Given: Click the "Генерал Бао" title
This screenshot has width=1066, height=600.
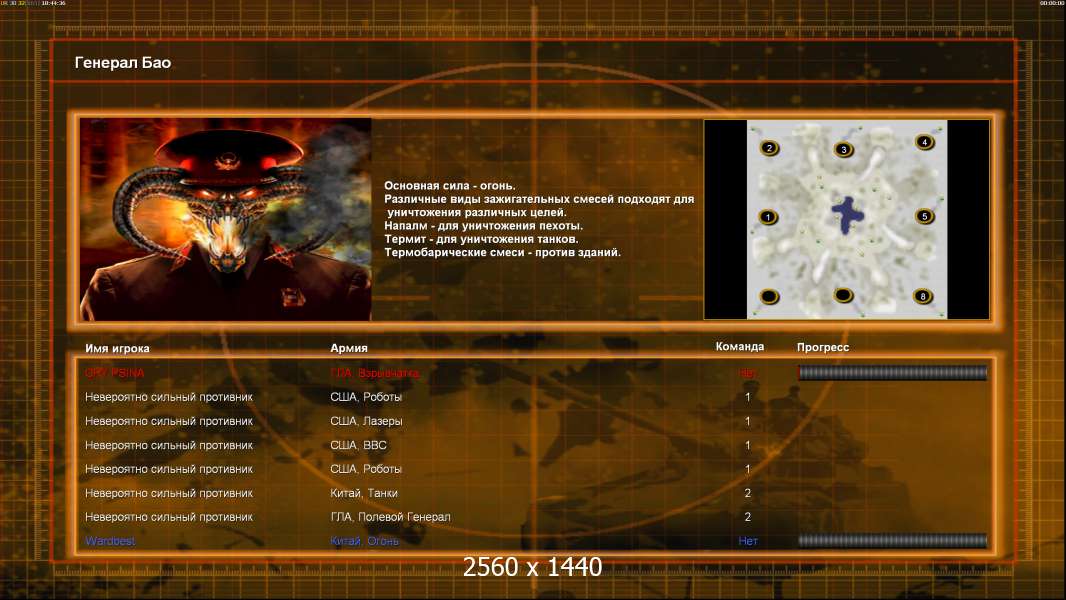Looking at the screenshot, I should click(123, 63).
